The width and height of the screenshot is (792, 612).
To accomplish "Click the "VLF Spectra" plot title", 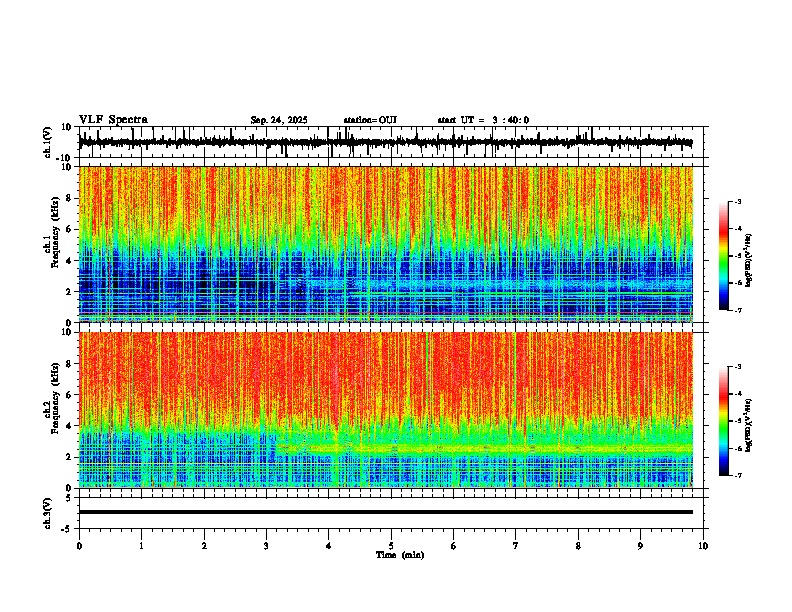I will pos(113,120).
